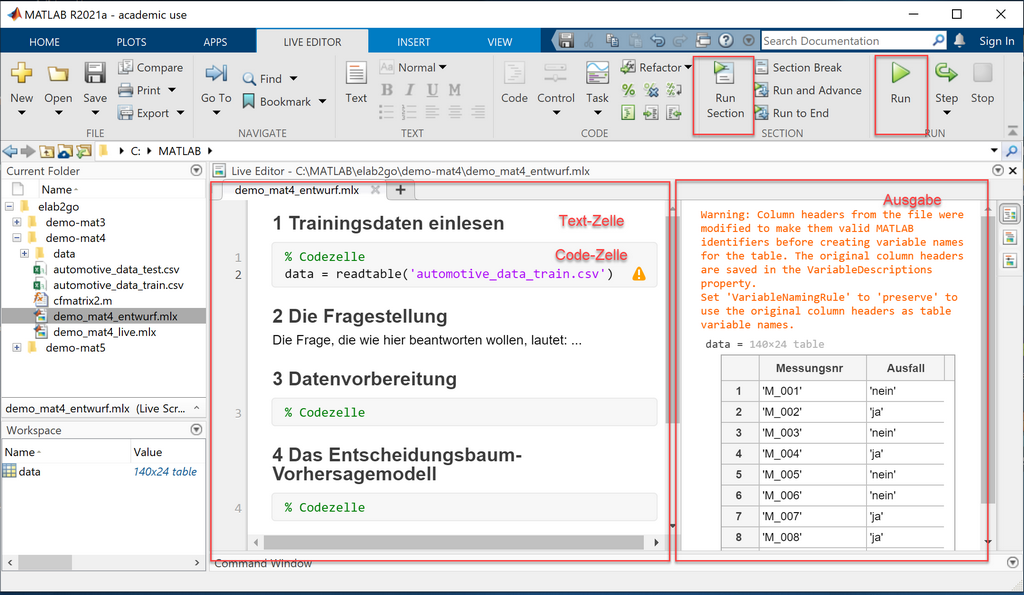Go back with the address bar back arrow
Screen dimensions: 1024x595
click(x=10, y=151)
